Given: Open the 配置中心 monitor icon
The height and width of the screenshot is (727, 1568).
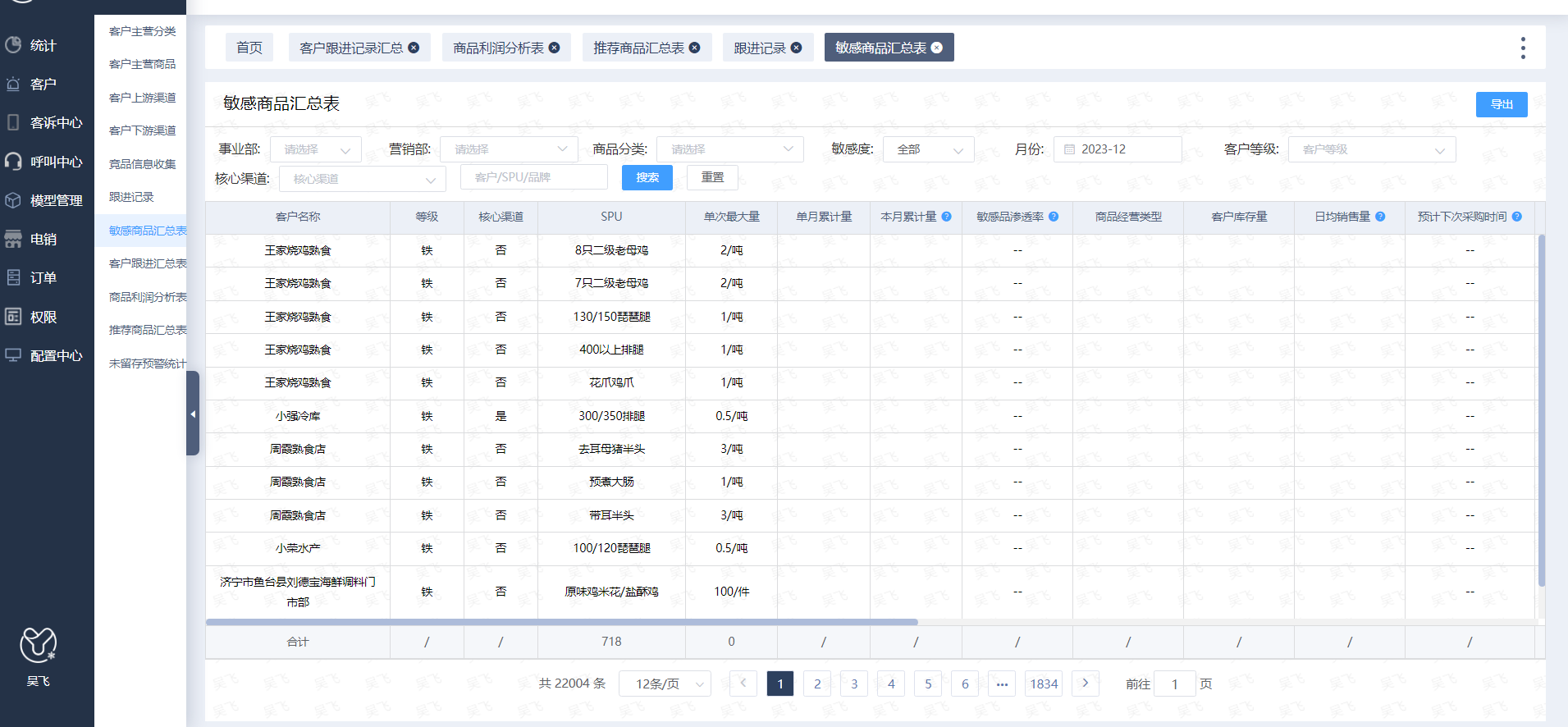Looking at the screenshot, I should pyautogui.click(x=13, y=355).
